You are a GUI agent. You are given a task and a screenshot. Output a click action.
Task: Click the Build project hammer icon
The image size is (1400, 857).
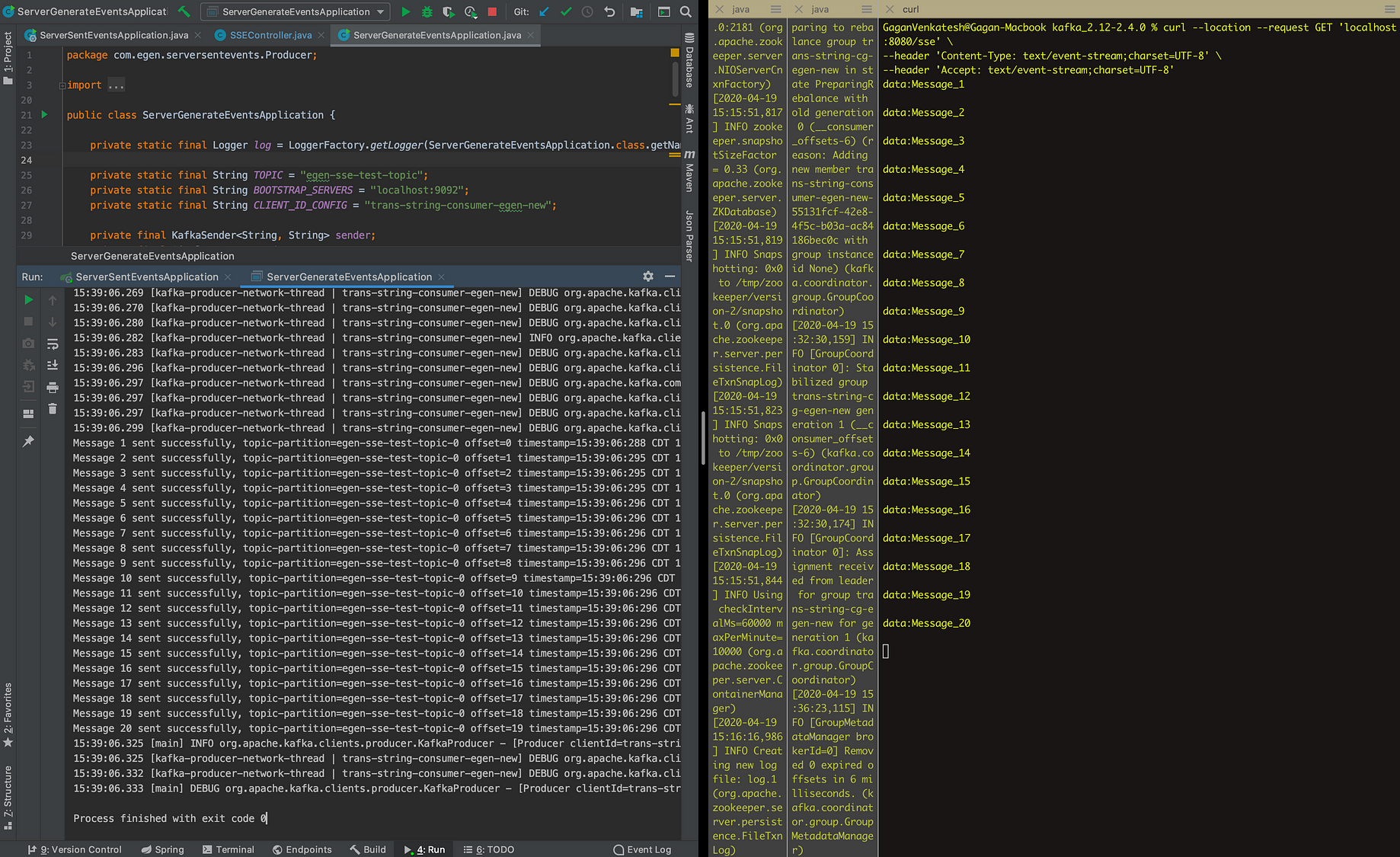coord(184,11)
